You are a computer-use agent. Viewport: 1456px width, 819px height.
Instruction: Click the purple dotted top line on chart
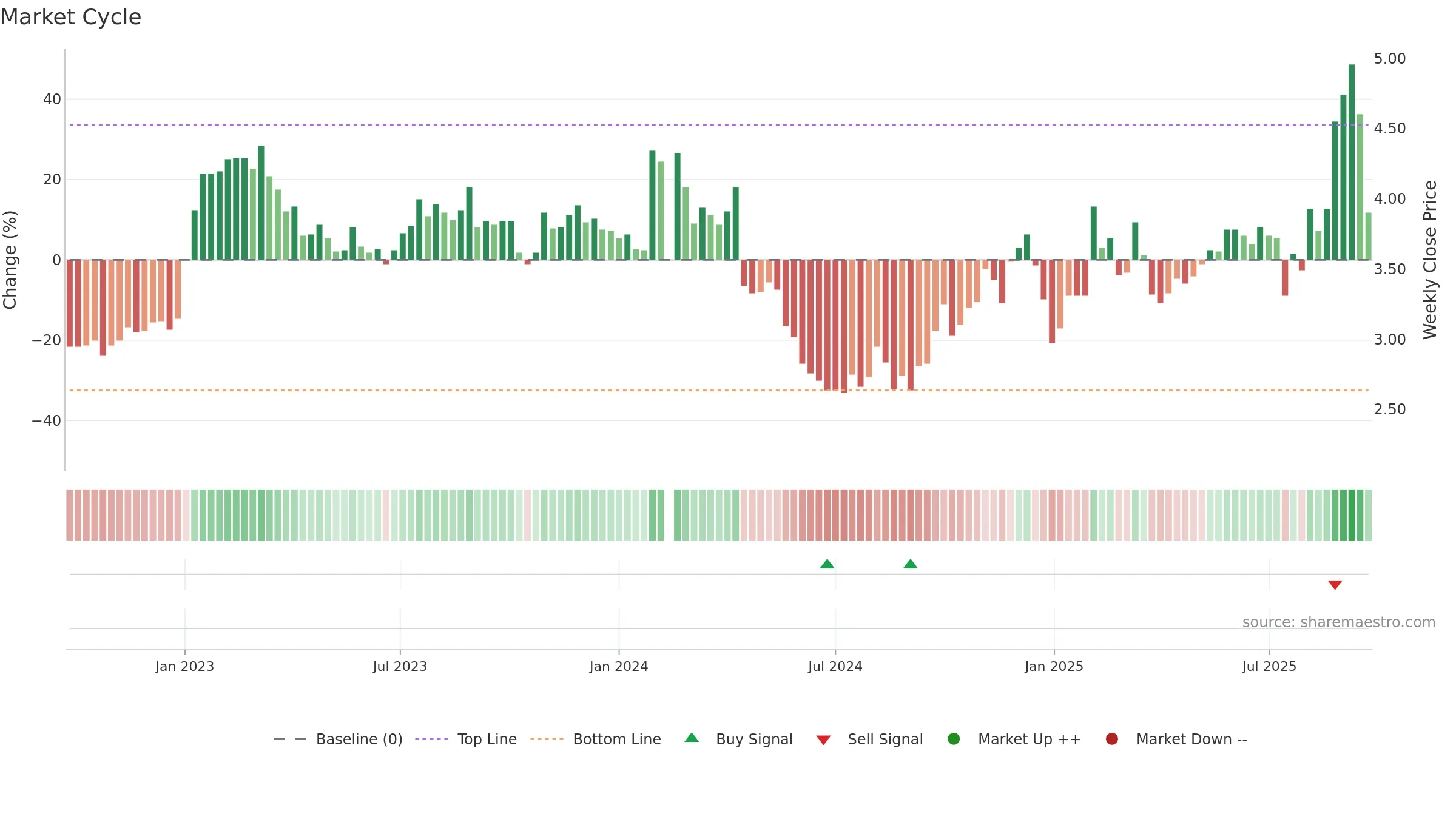click(719, 125)
